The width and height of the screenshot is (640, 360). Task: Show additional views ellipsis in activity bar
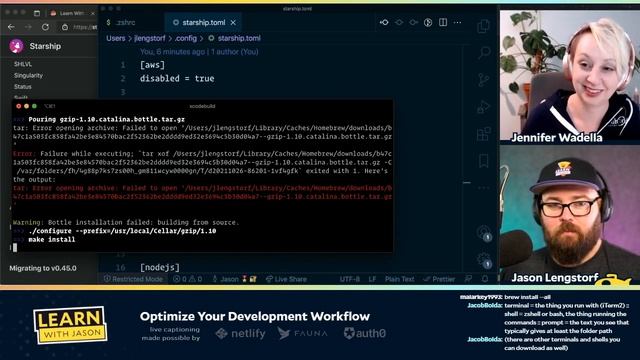[484, 188]
